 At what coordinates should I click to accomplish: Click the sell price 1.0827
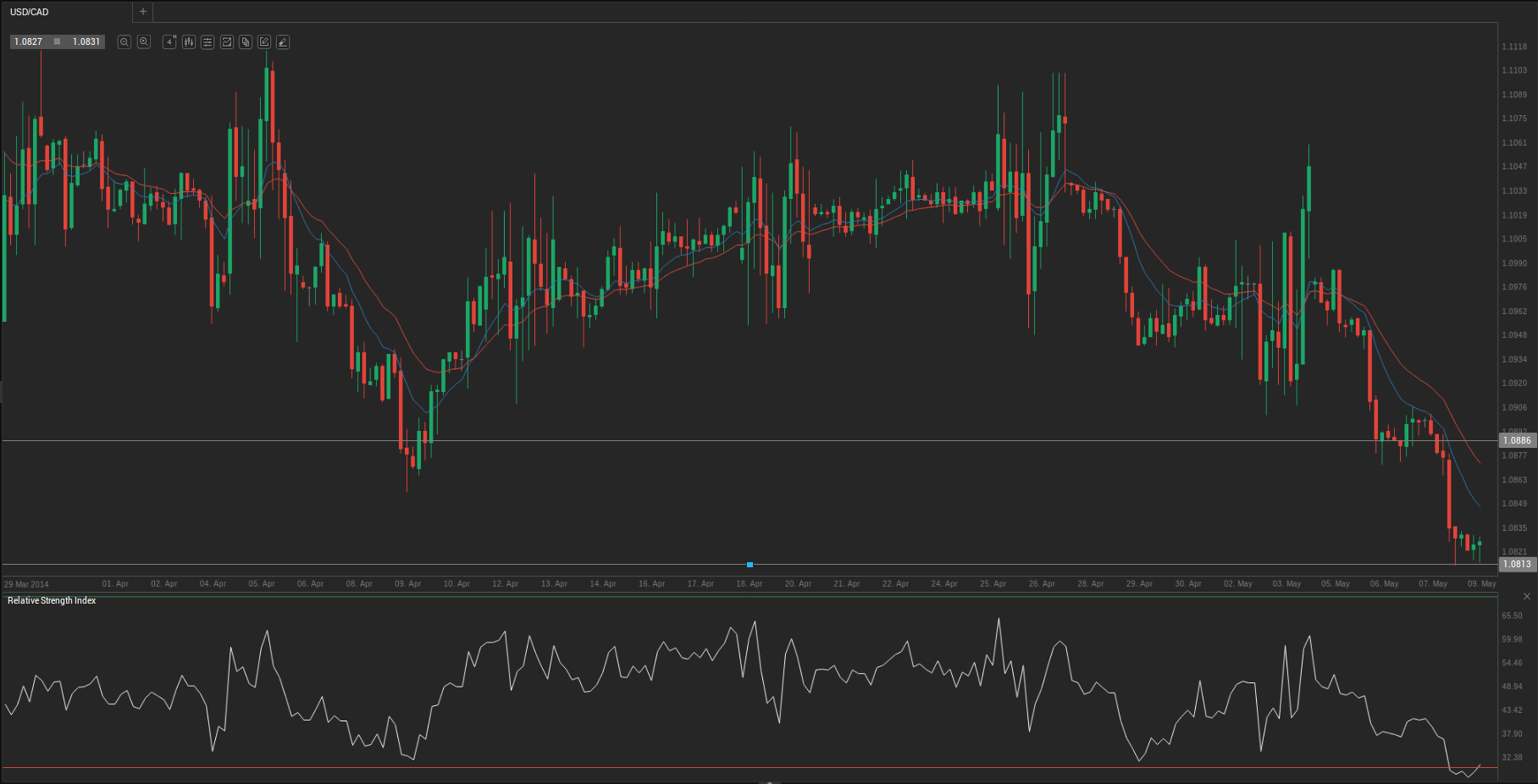28,41
